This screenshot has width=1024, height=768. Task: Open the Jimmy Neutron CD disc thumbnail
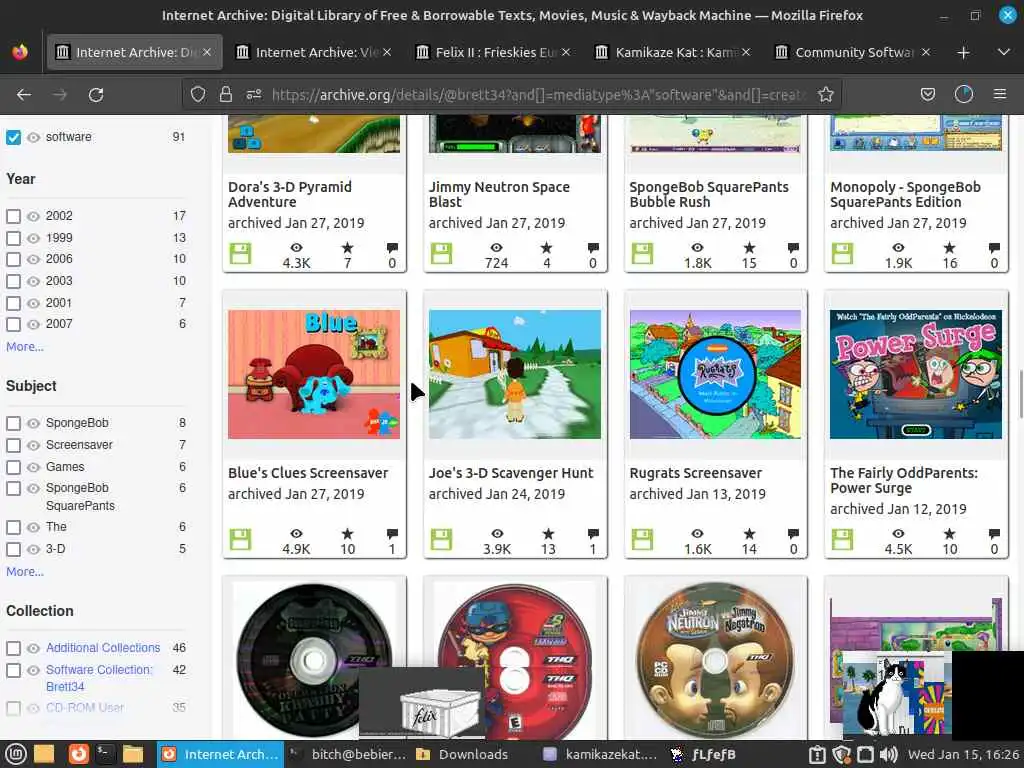[x=715, y=661]
